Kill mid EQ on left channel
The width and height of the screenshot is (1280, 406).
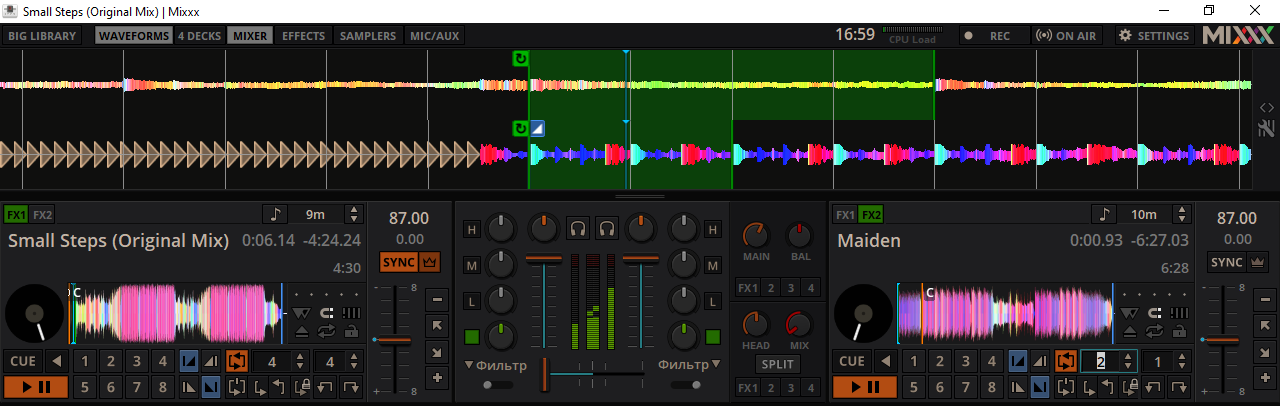tap(471, 265)
